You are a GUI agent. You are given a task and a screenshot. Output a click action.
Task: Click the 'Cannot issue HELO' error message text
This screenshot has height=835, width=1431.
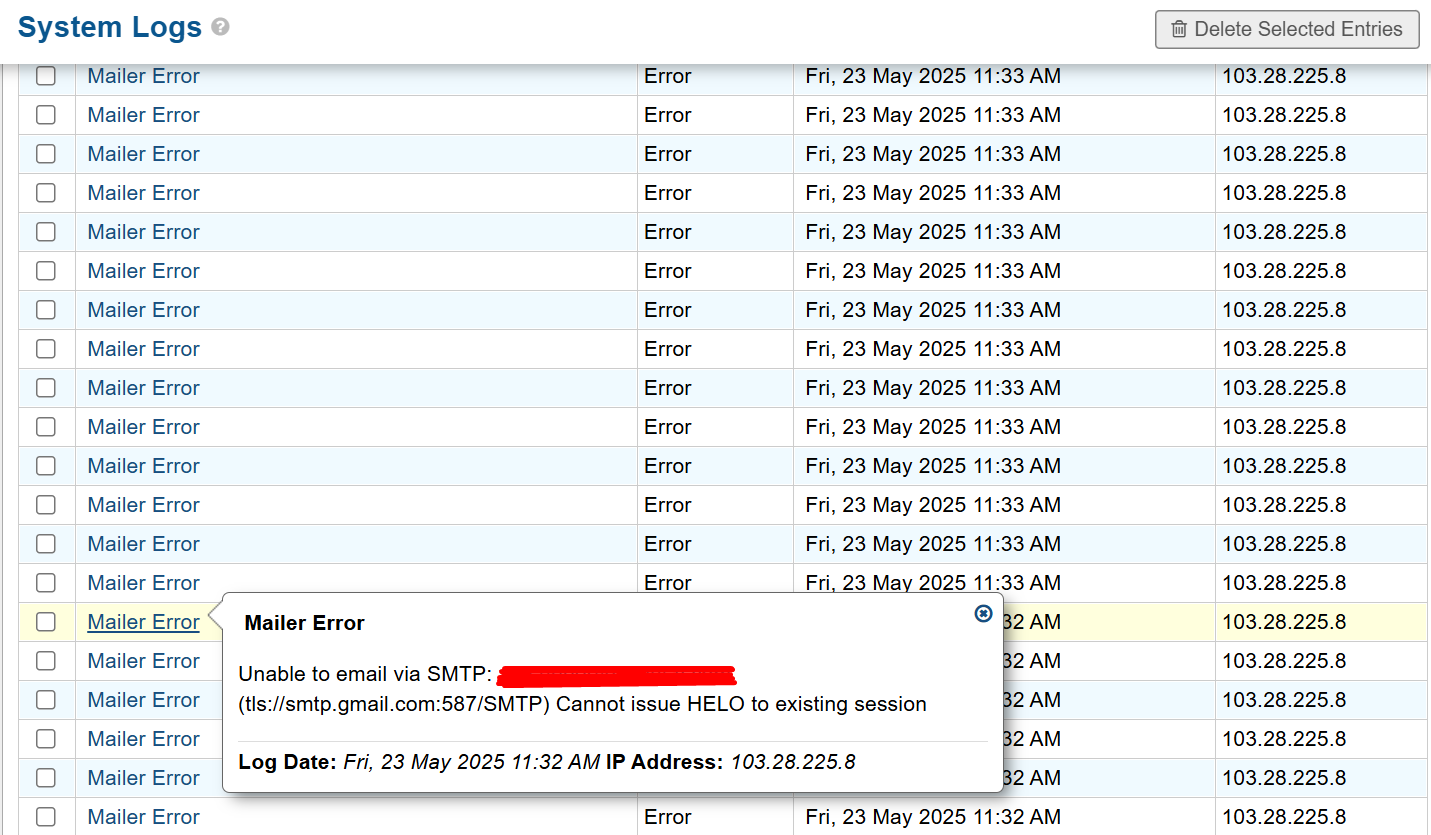coord(741,704)
